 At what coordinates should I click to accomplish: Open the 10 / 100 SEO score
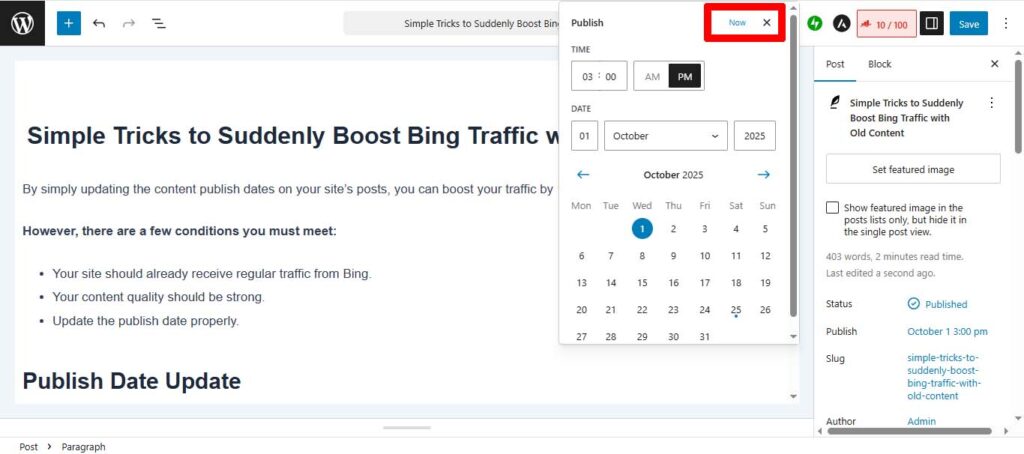coord(886,24)
